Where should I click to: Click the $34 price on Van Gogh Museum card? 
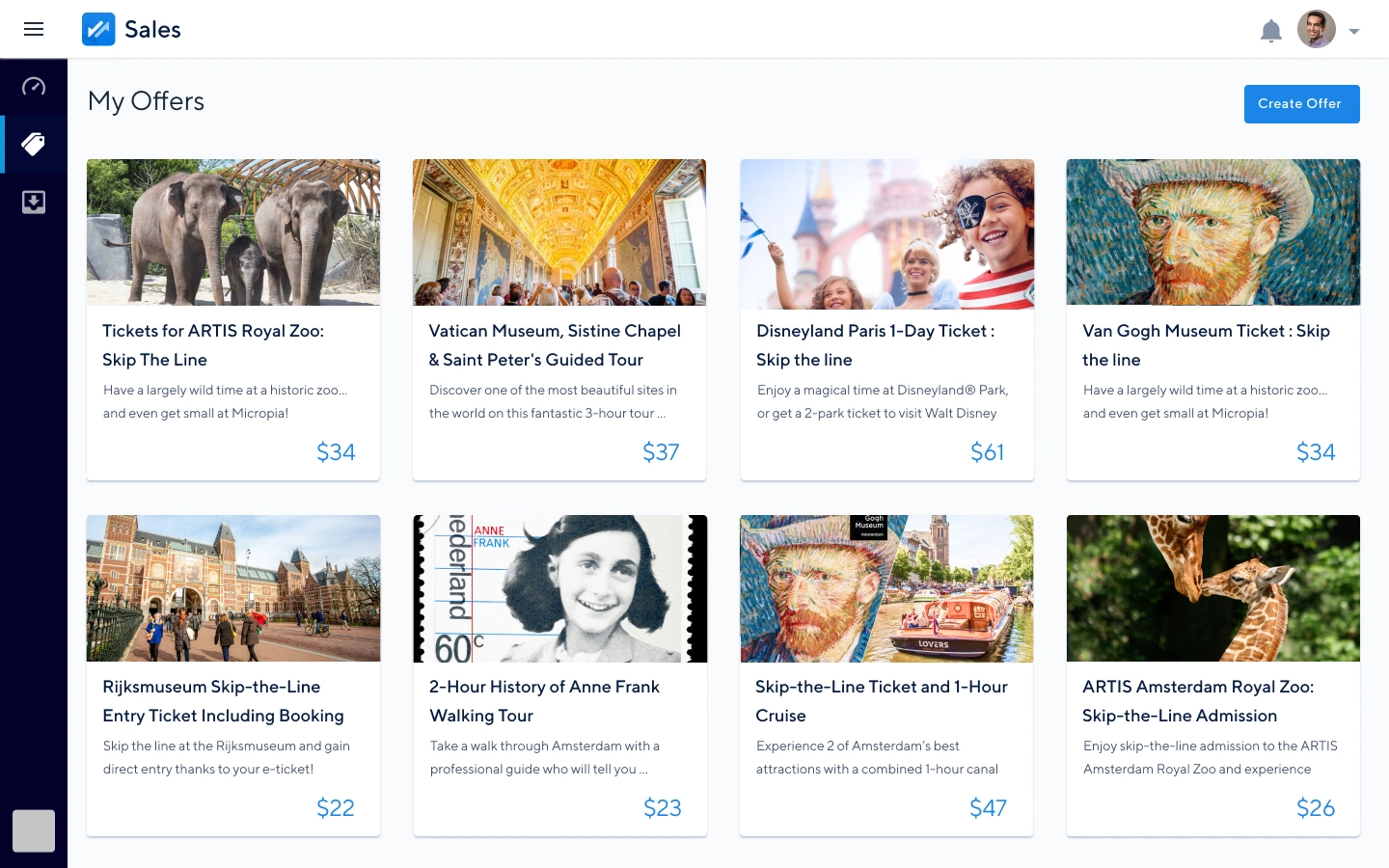[1316, 452]
